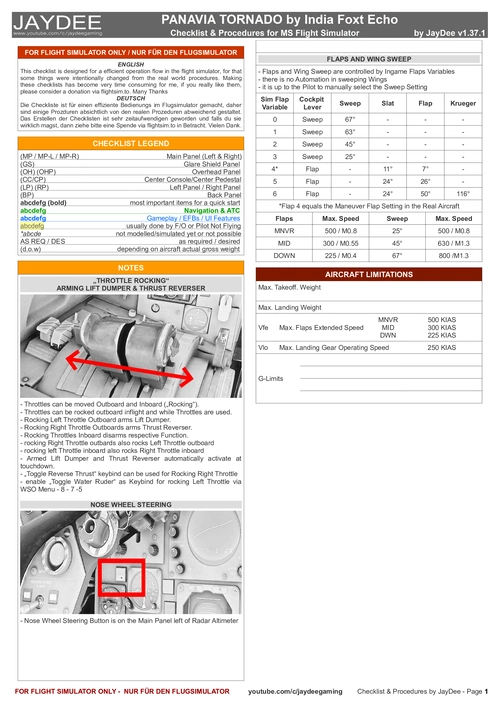
Task: Click the G-Limits blank entry lines
Action: [390, 378]
